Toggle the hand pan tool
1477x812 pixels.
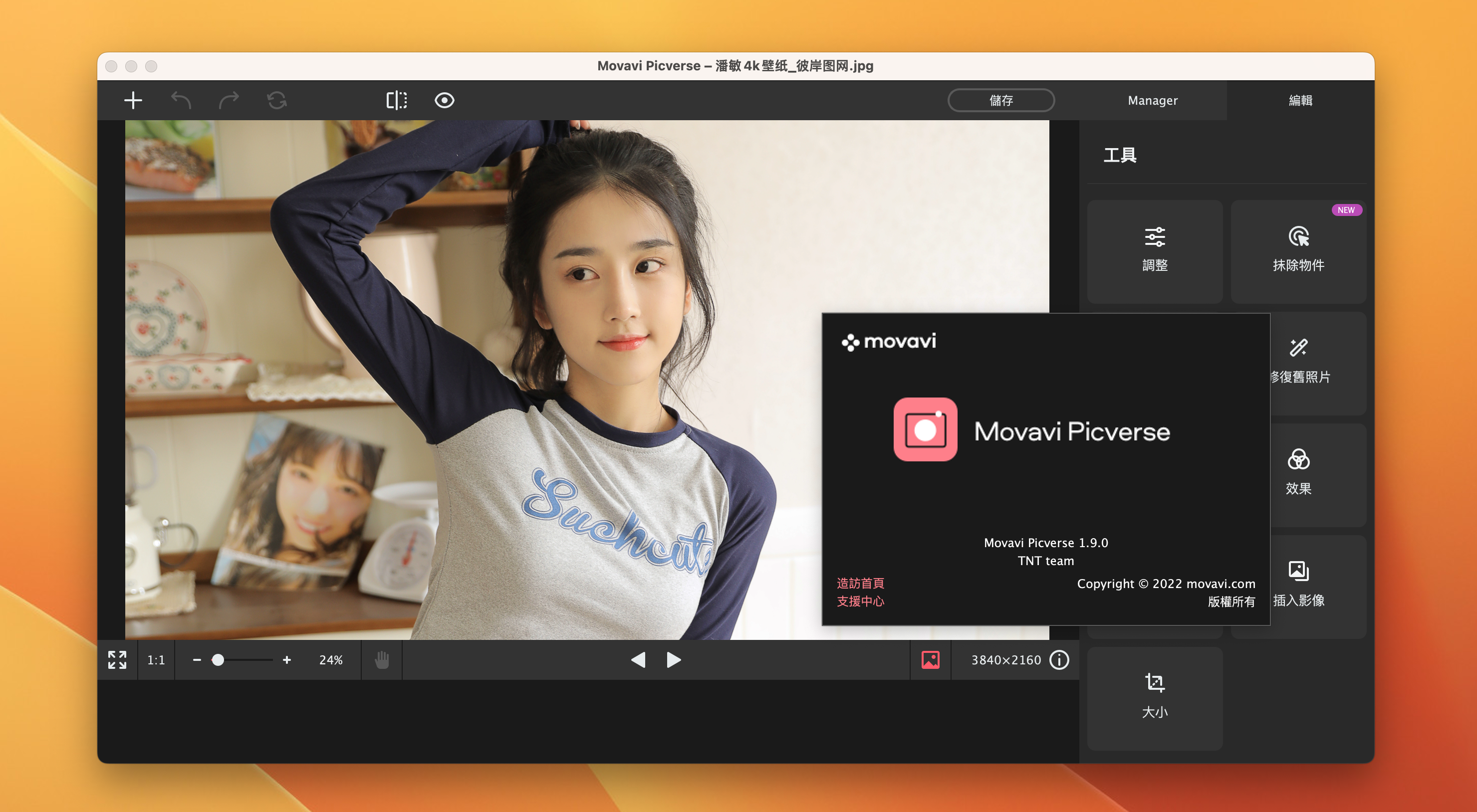[382, 659]
